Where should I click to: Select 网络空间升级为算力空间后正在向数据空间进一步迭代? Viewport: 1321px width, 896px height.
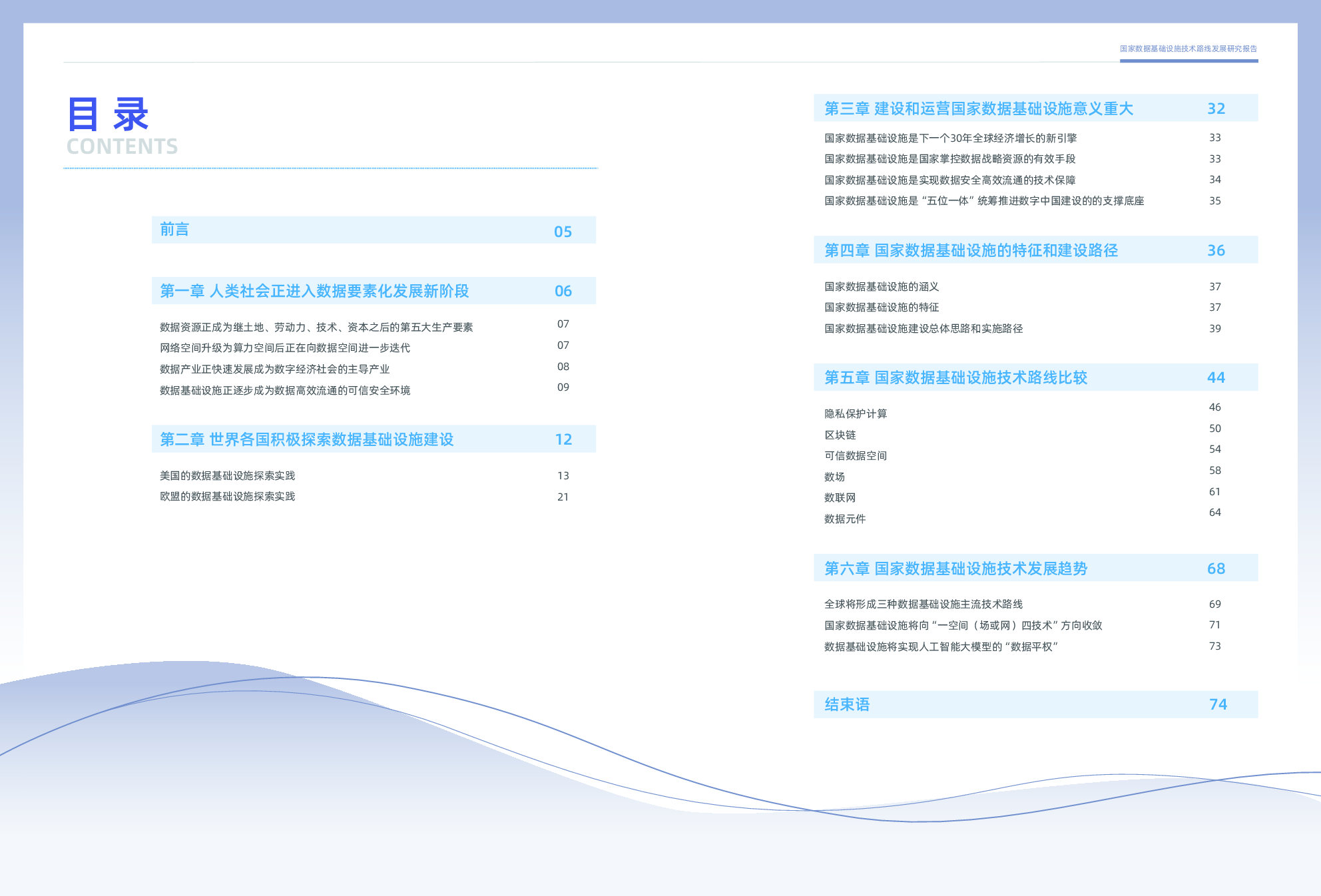tap(285, 348)
